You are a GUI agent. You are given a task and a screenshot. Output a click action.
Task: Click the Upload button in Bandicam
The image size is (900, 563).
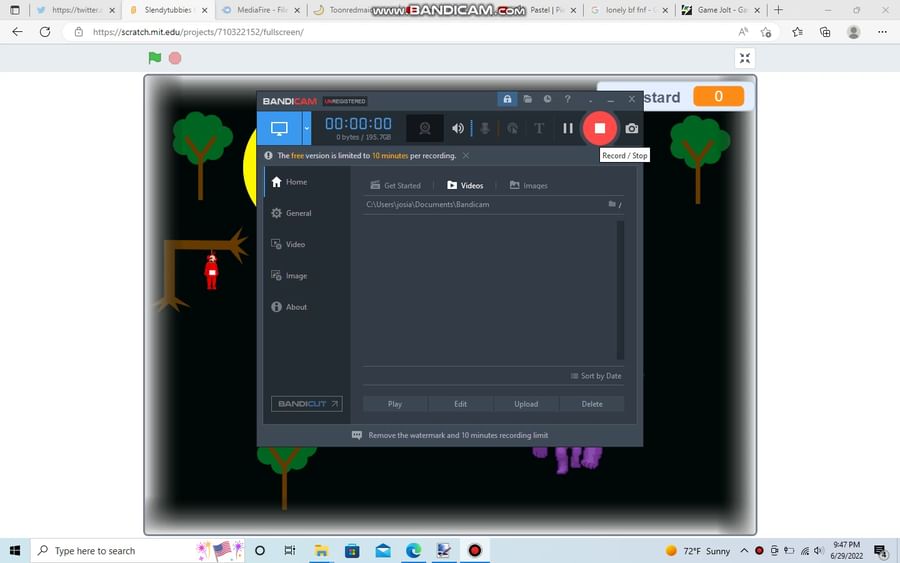[x=526, y=404]
